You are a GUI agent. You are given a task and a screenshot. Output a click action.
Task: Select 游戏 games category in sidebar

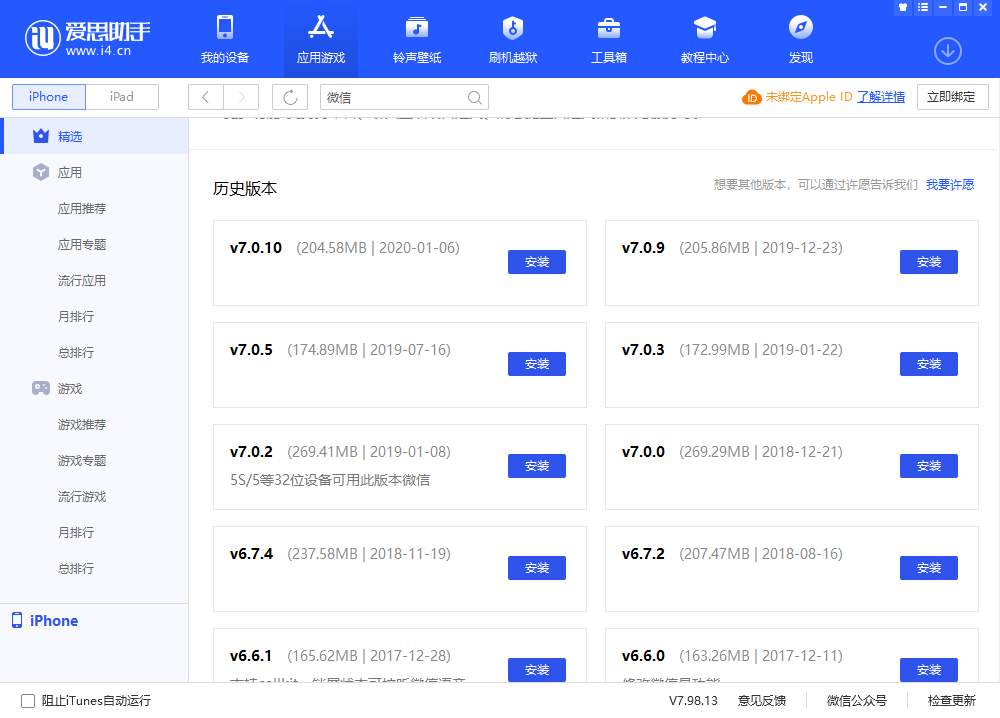(94, 388)
